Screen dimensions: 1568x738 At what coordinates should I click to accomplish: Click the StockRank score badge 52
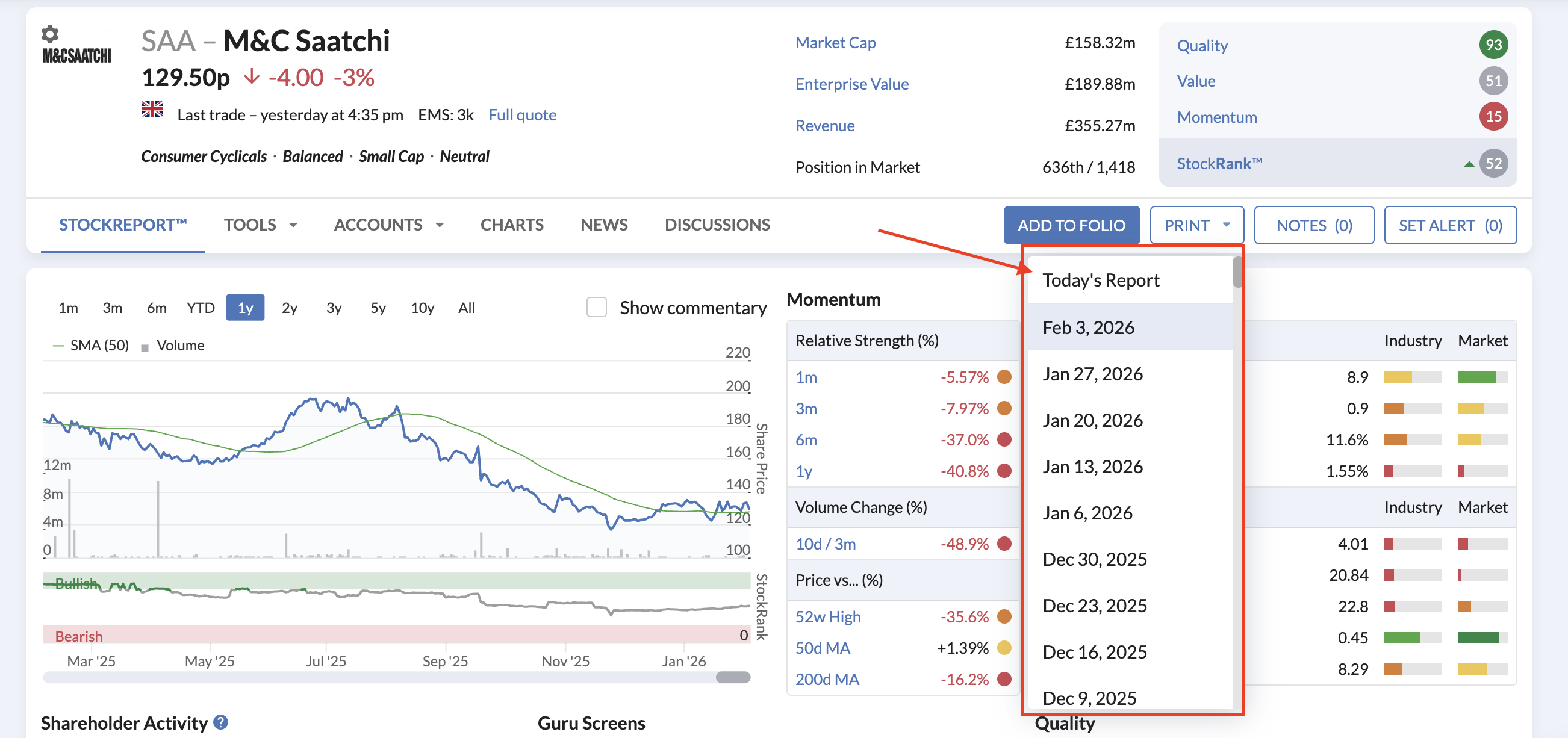point(1493,163)
